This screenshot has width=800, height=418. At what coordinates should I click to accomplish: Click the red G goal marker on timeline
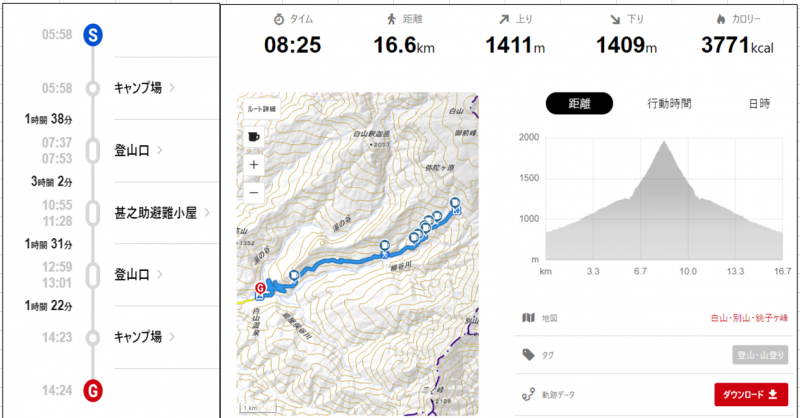point(93,391)
